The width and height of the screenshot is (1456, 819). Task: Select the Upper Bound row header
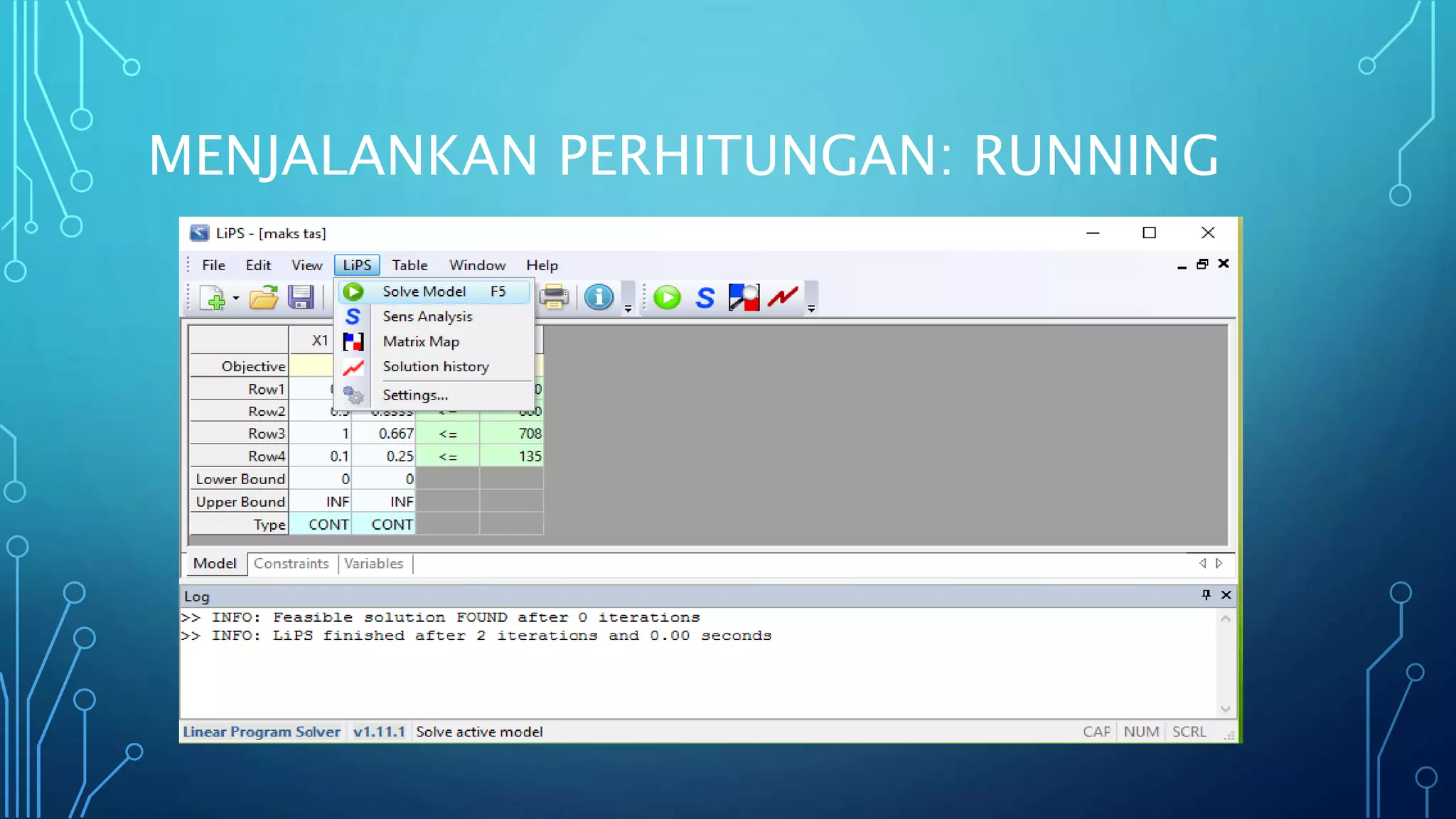point(239,502)
